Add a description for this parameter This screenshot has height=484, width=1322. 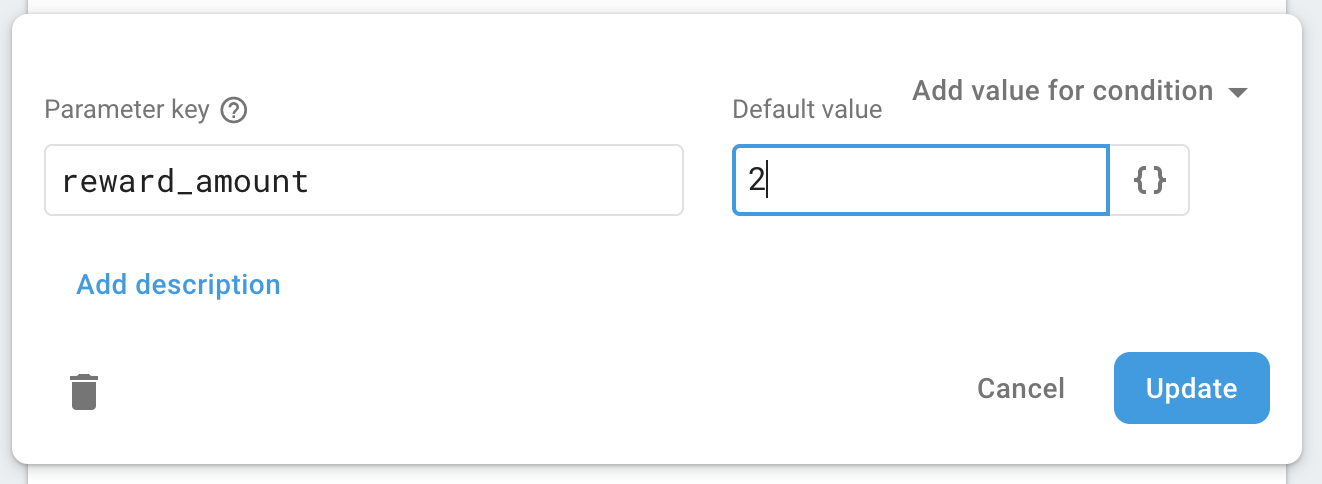pos(178,285)
